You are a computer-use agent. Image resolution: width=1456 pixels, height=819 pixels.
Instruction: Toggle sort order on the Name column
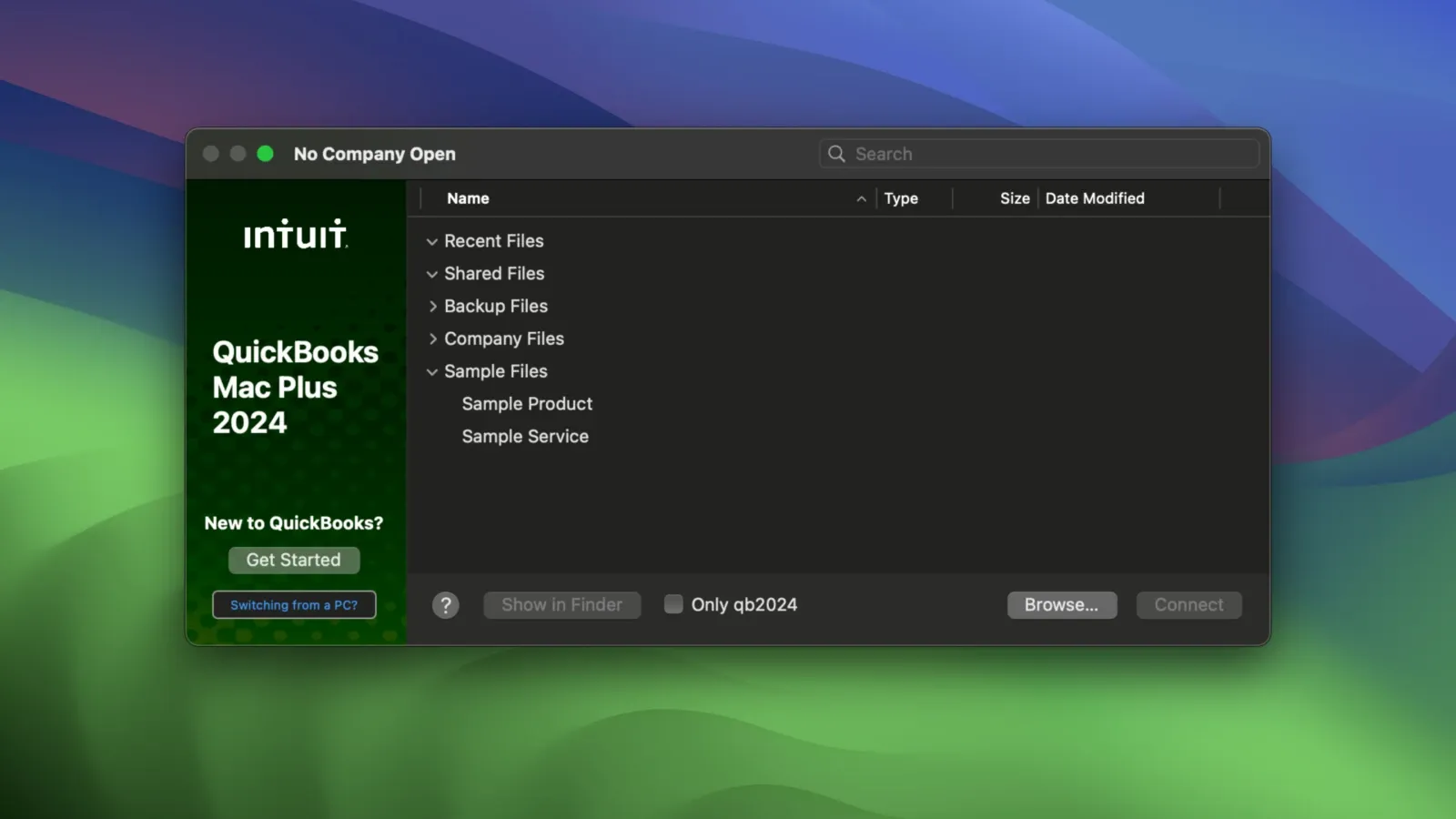tap(468, 197)
